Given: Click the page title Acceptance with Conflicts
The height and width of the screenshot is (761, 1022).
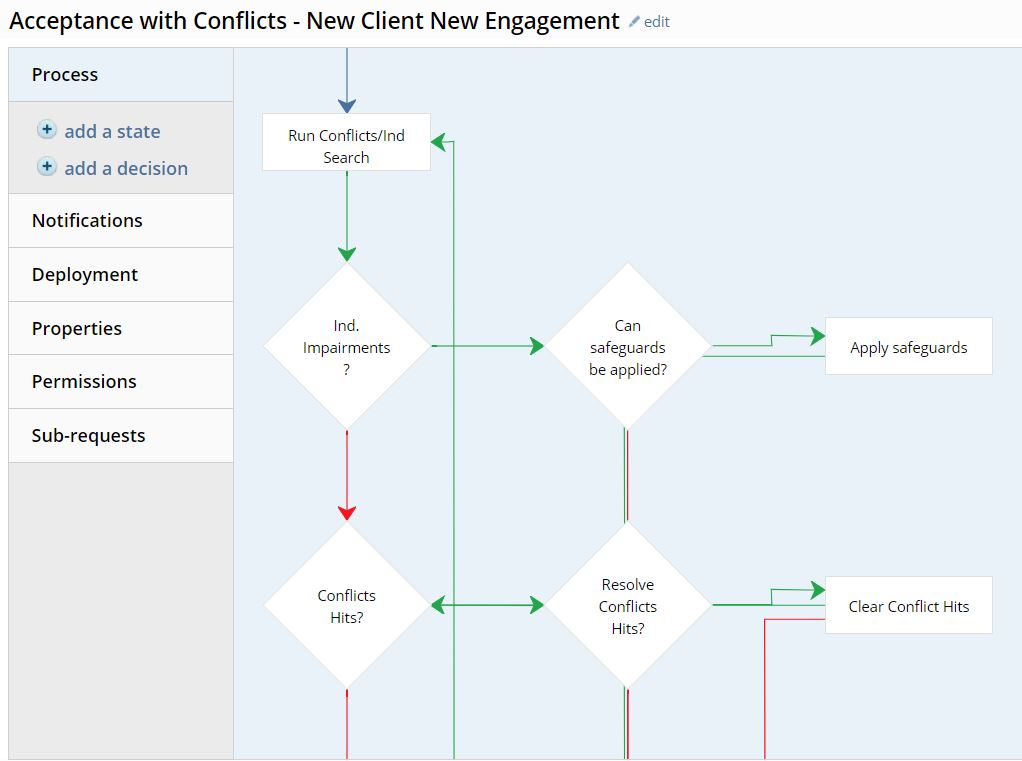Looking at the screenshot, I should (314, 21).
